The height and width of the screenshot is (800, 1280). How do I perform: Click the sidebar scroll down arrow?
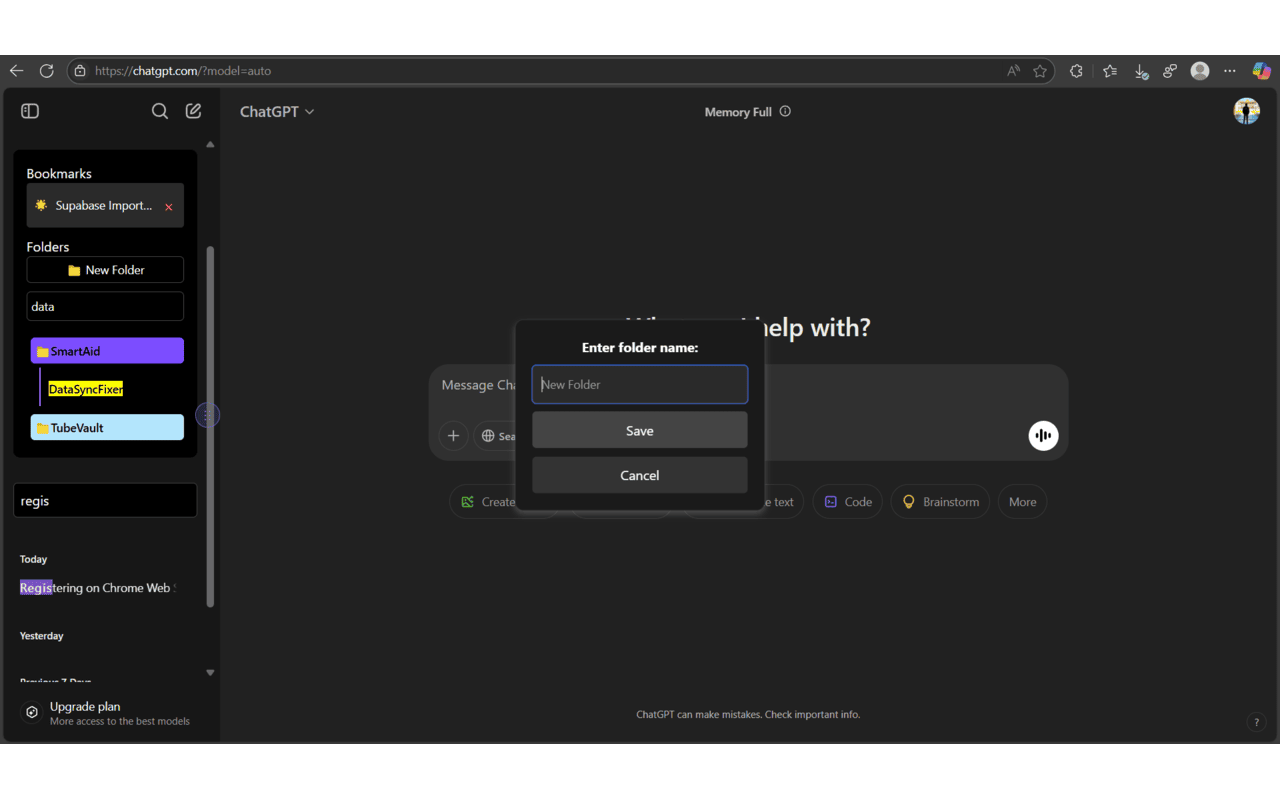(x=210, y=673)
